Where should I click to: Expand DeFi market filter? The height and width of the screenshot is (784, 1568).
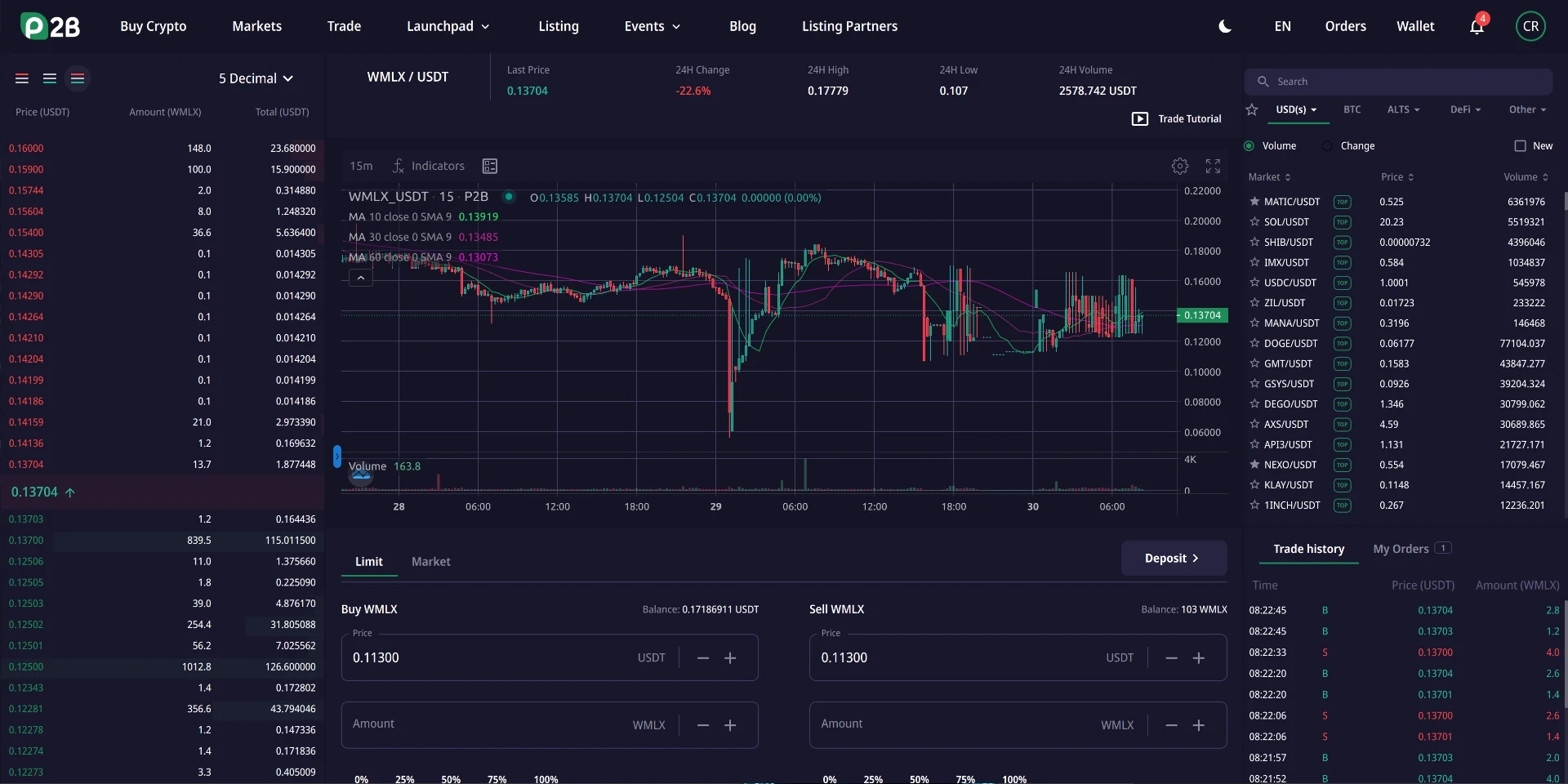pos(1466,109)
